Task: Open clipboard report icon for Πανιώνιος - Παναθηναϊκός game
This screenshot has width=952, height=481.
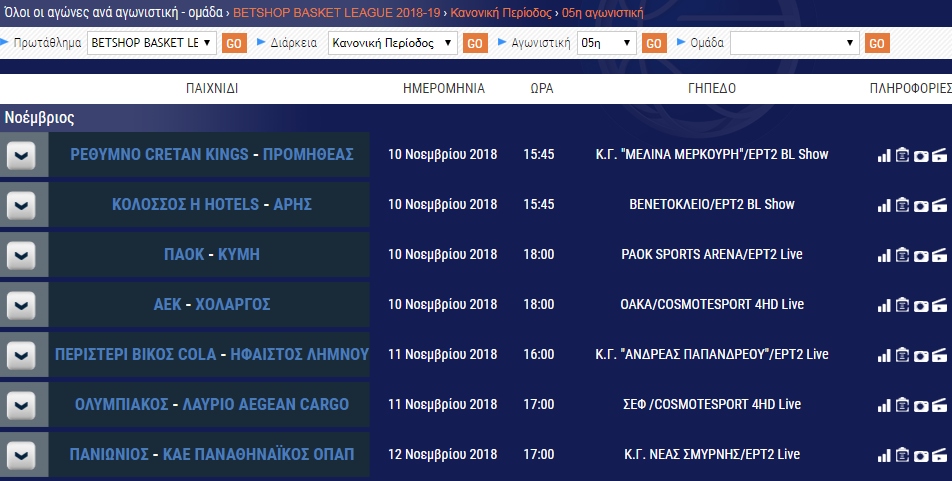Action: (x=902, y=455)
